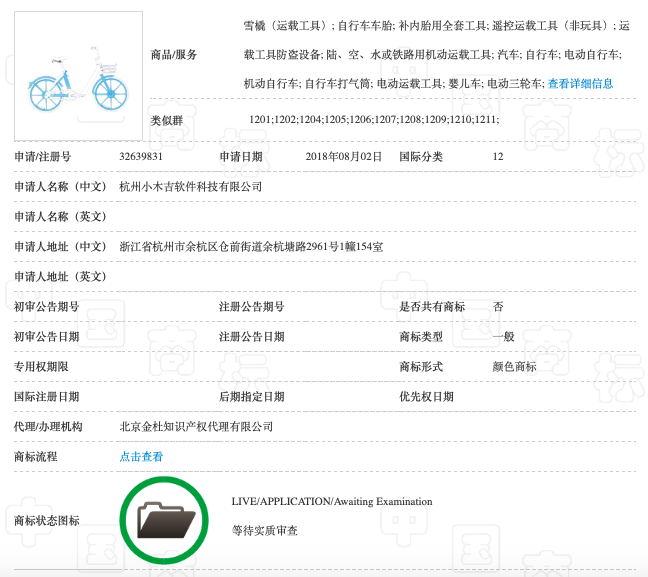Click the 商标状态图标 field label
The width and height of the screenshot is (648, 577).
click(x=46, y=521)
